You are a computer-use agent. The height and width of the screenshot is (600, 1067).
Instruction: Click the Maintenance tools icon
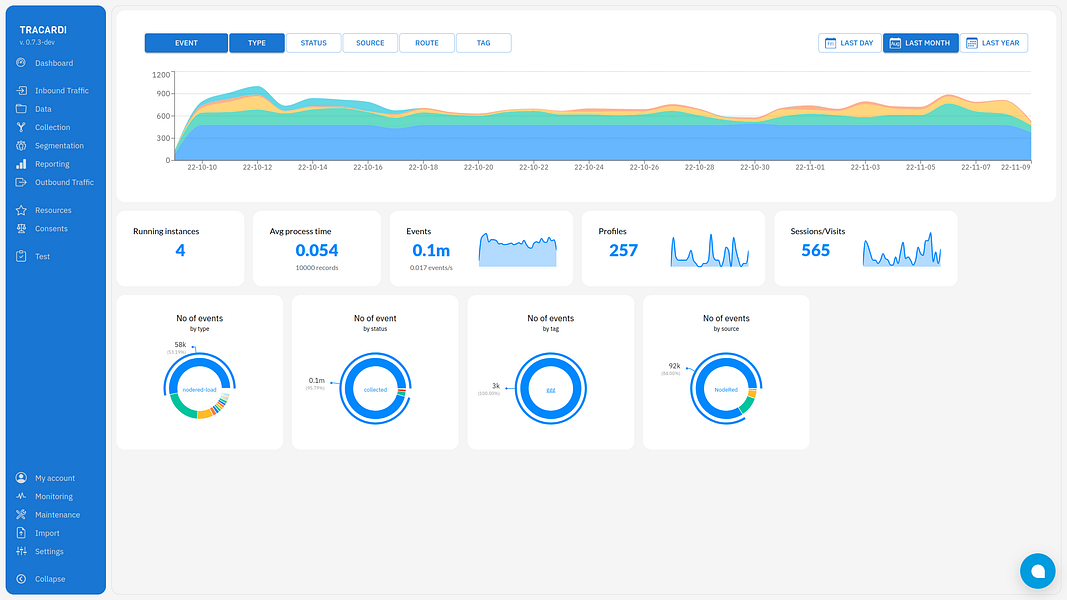point(21,514)
